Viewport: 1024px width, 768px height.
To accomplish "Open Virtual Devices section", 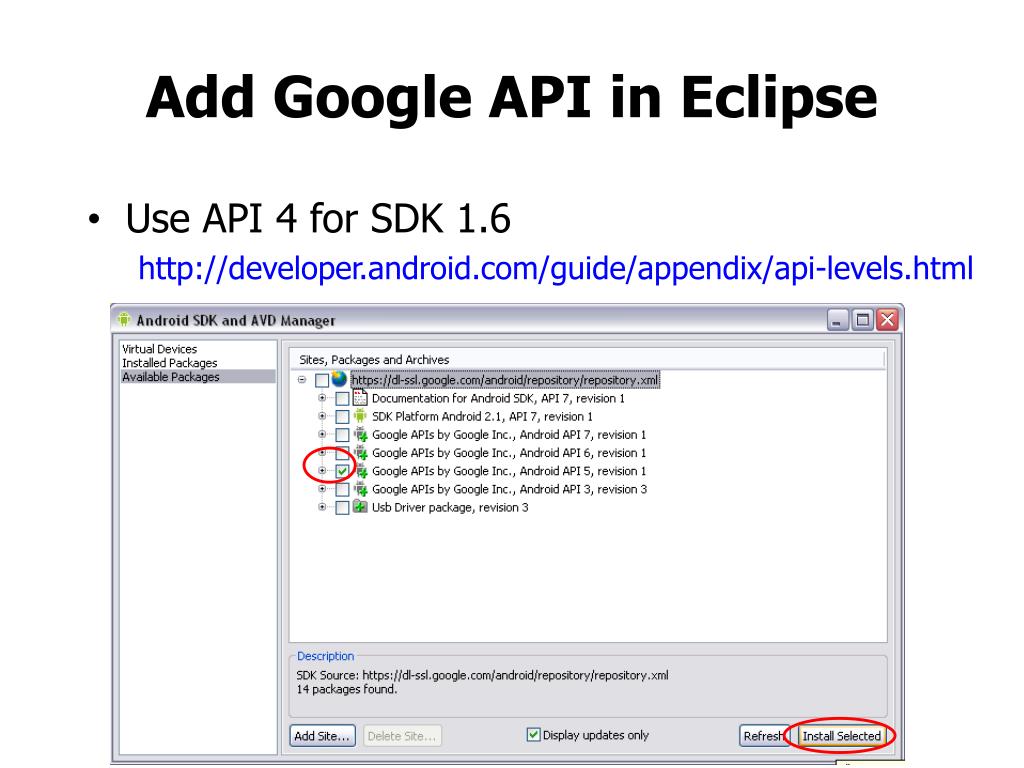I will 159,349.
